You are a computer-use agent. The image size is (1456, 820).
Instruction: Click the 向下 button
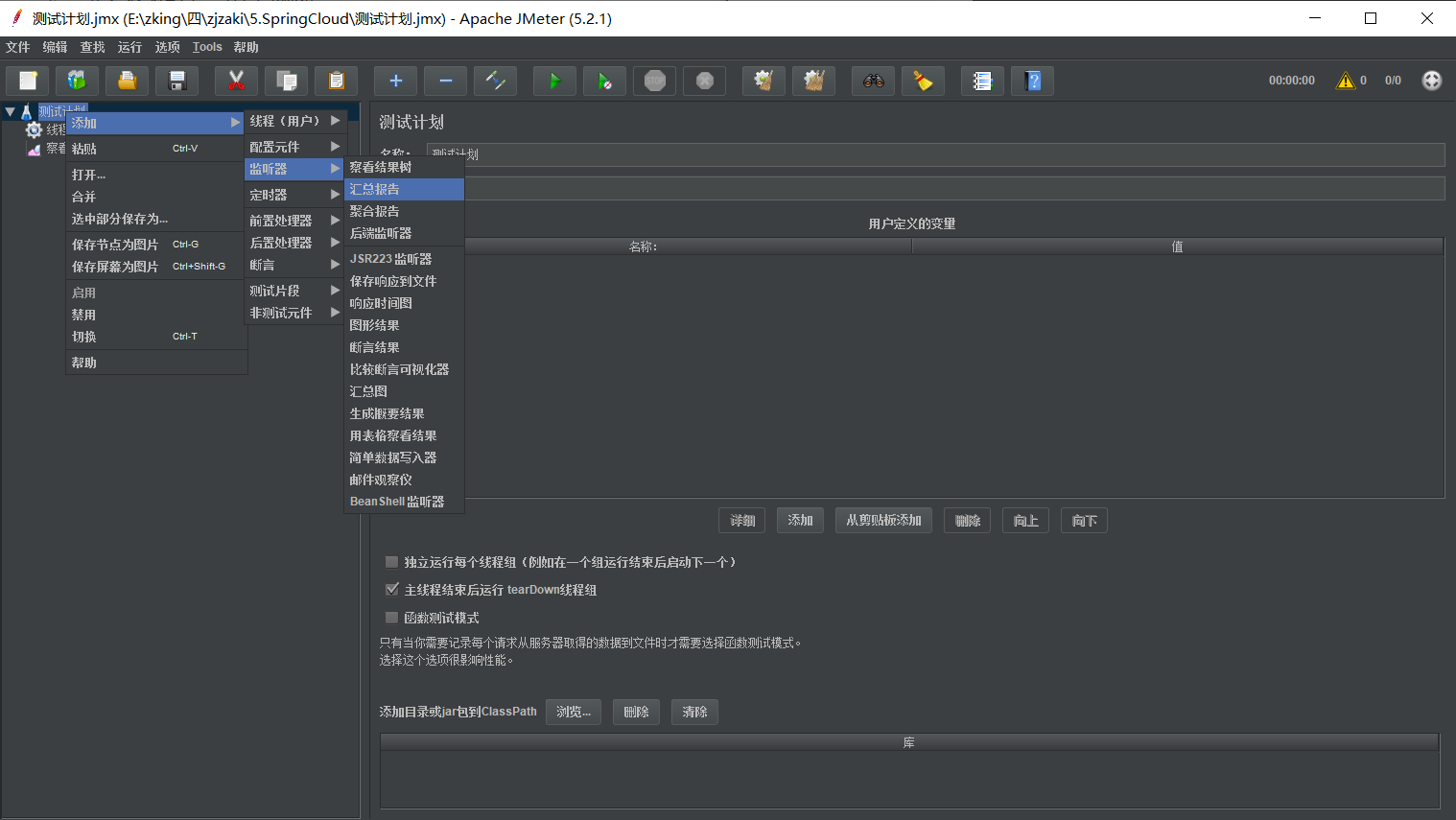click(x=1085, y=521)
